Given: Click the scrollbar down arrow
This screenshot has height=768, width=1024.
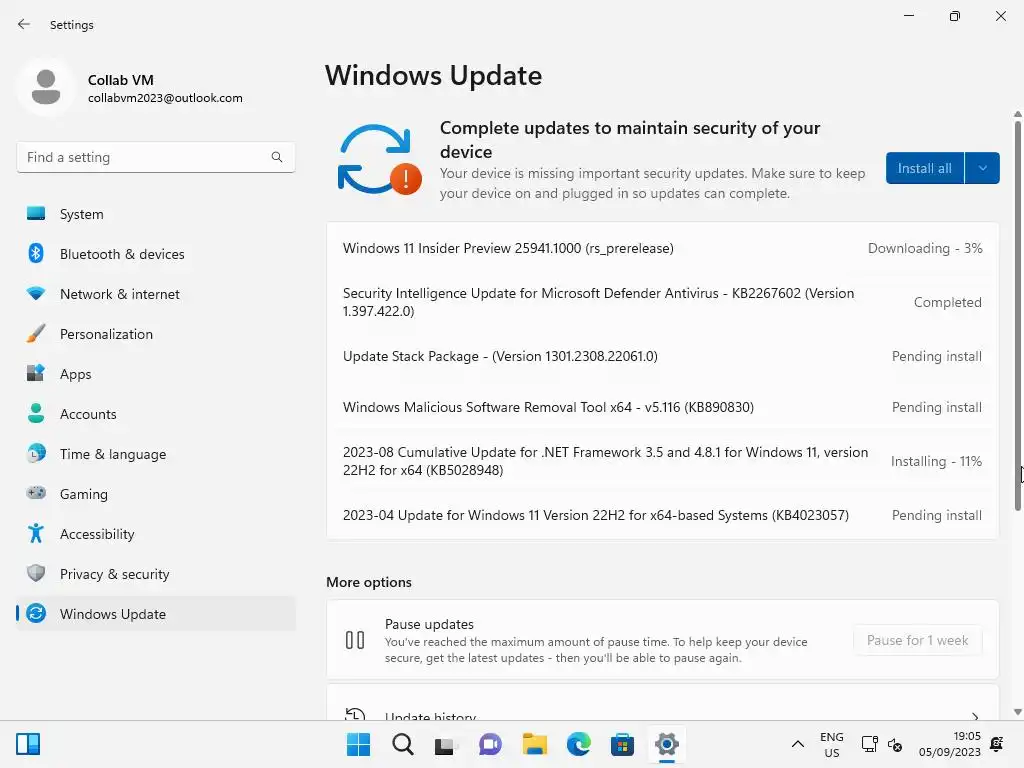Looking at the screenshot, I should [1017, 712].
